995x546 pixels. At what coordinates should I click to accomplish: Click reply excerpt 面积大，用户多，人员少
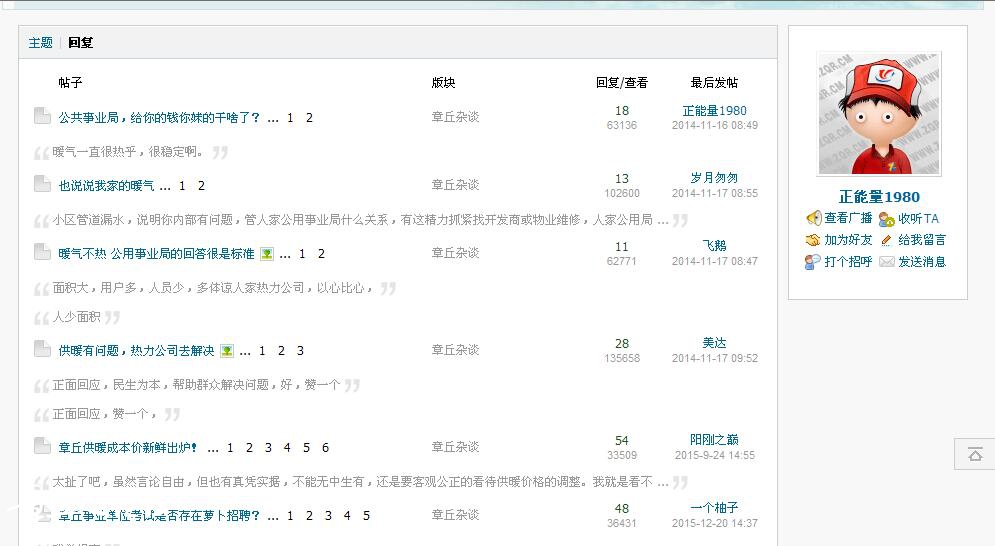click(x=213, y=288)
